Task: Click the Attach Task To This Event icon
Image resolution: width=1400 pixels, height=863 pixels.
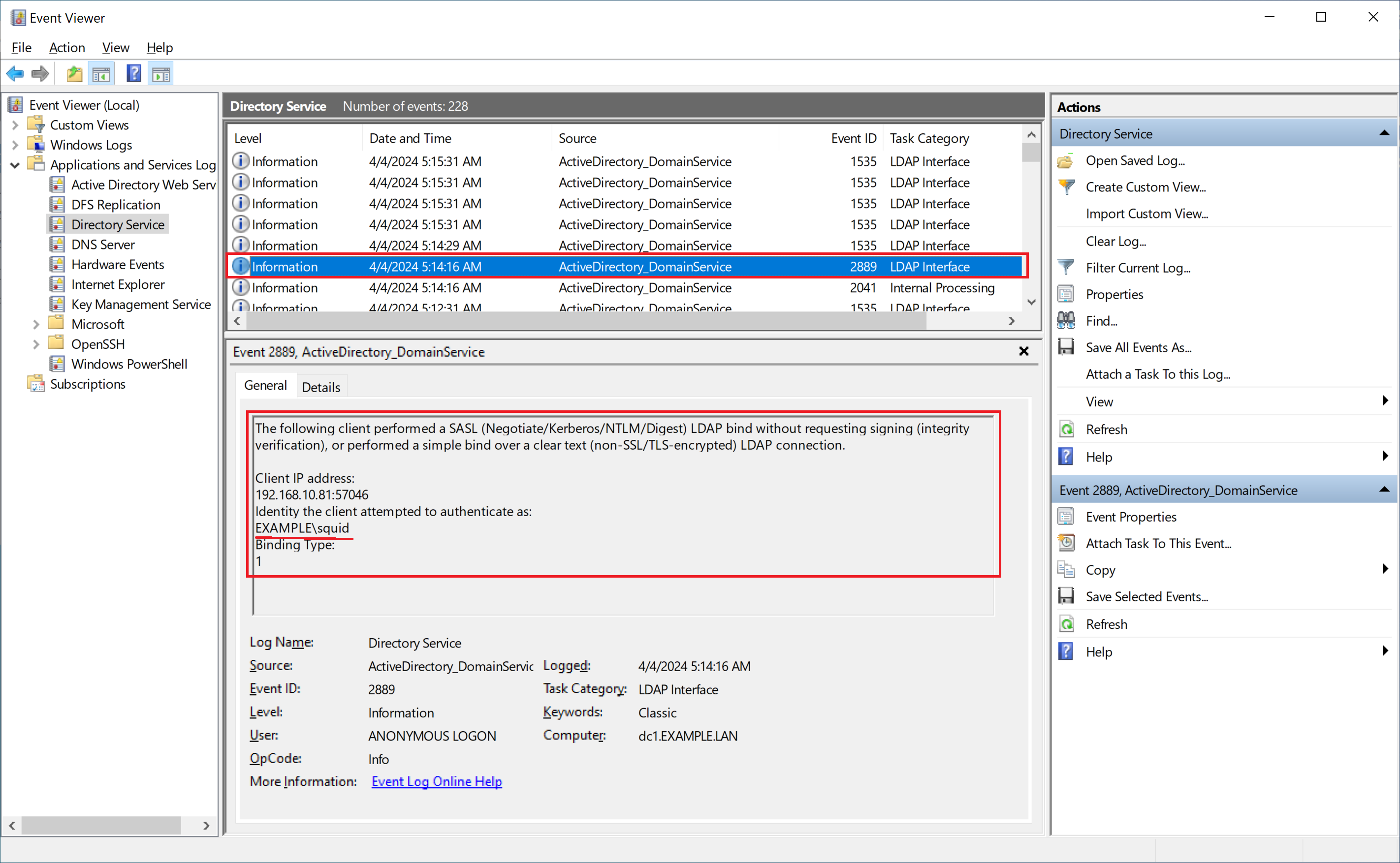Action: tap(1068, 543)
